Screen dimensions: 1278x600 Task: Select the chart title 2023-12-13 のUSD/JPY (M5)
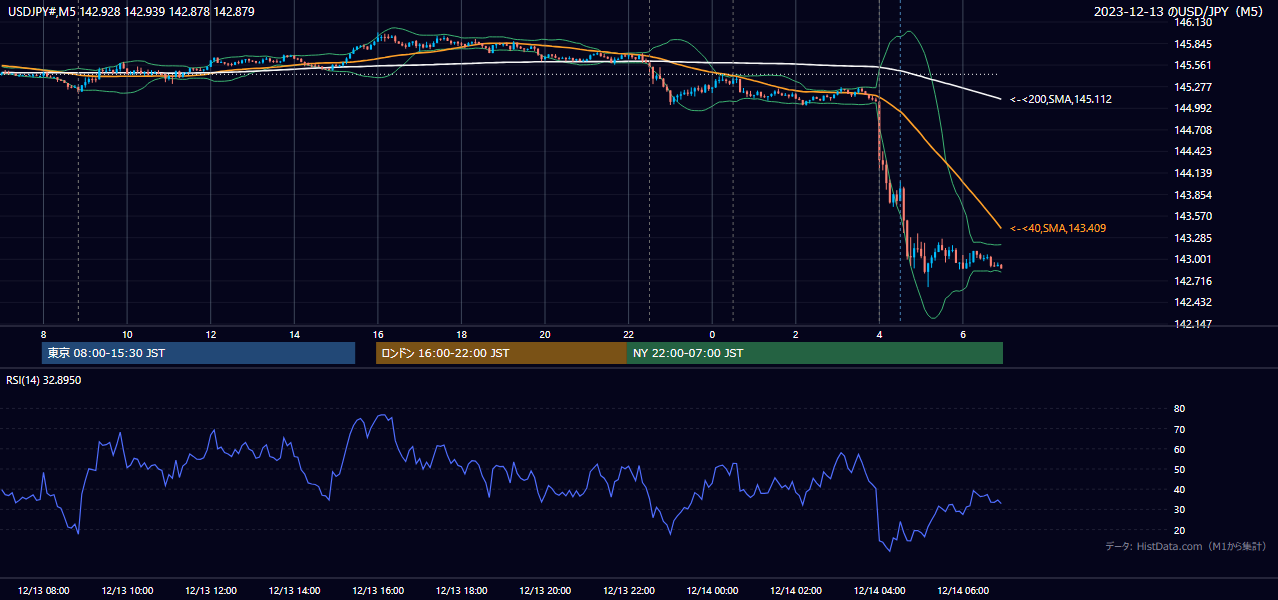coord(1177,11)
